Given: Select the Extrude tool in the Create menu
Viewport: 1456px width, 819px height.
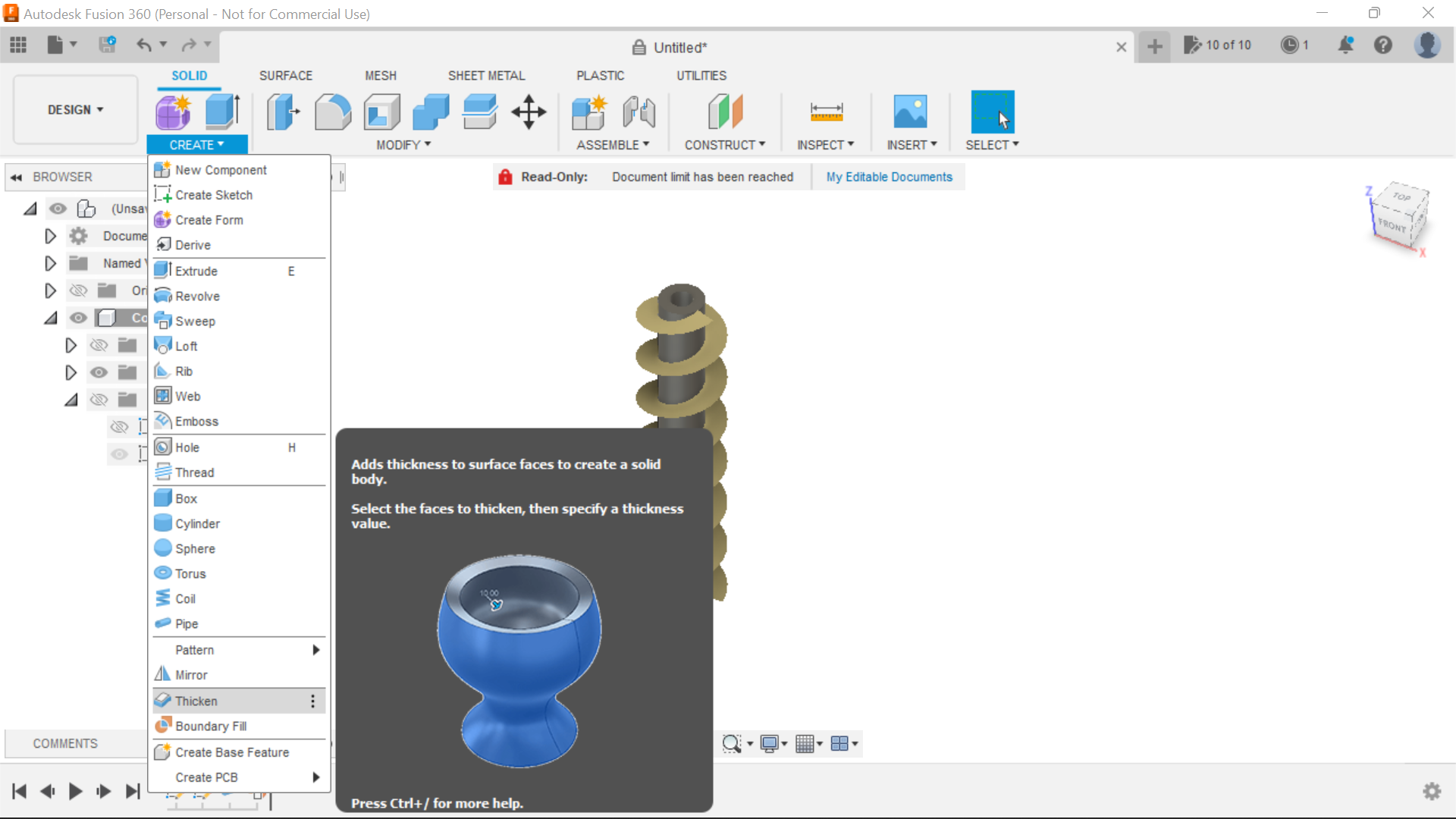Looking at the screenshot, I should coord(196,271).
